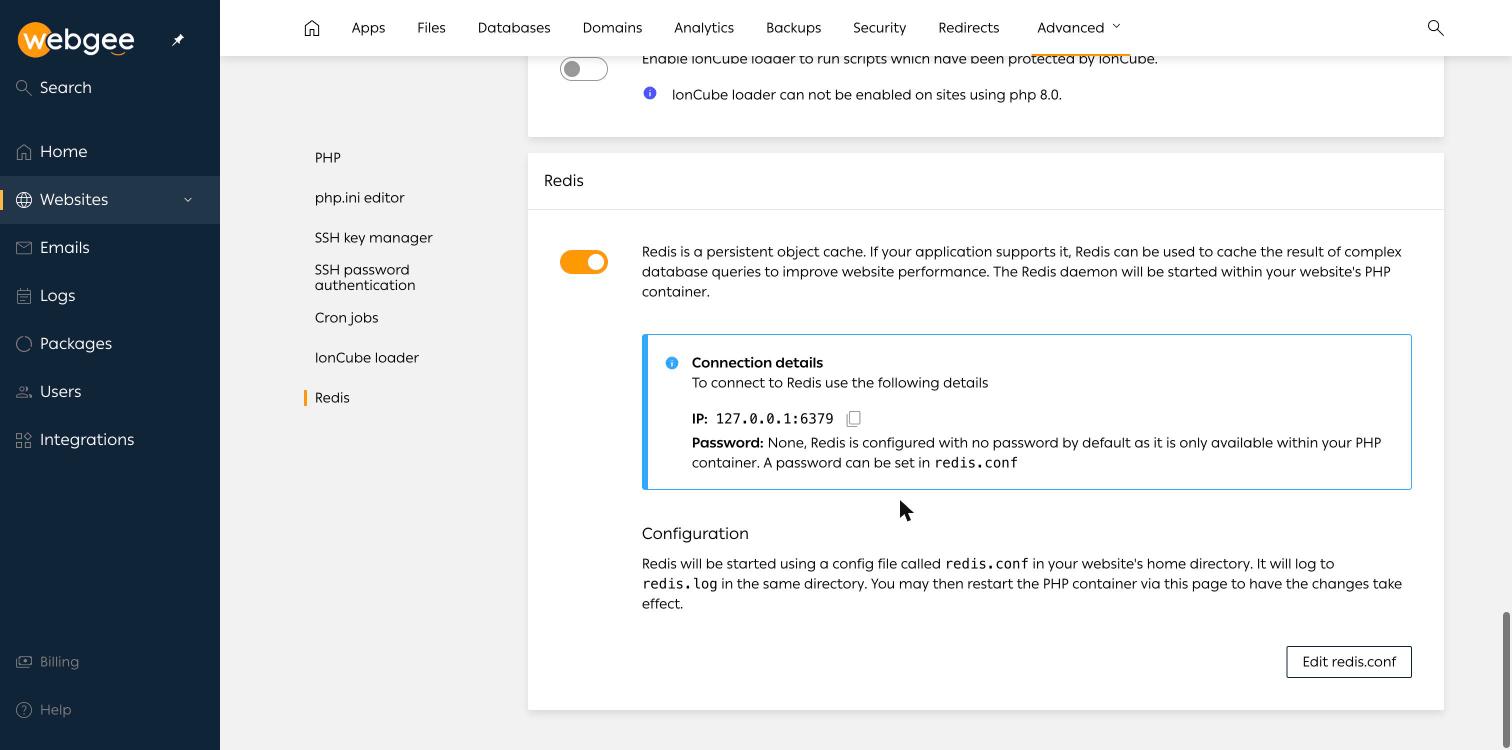Open the Security tab
This screenshot has width=1512, height=750.
click(x=879, y=28)
